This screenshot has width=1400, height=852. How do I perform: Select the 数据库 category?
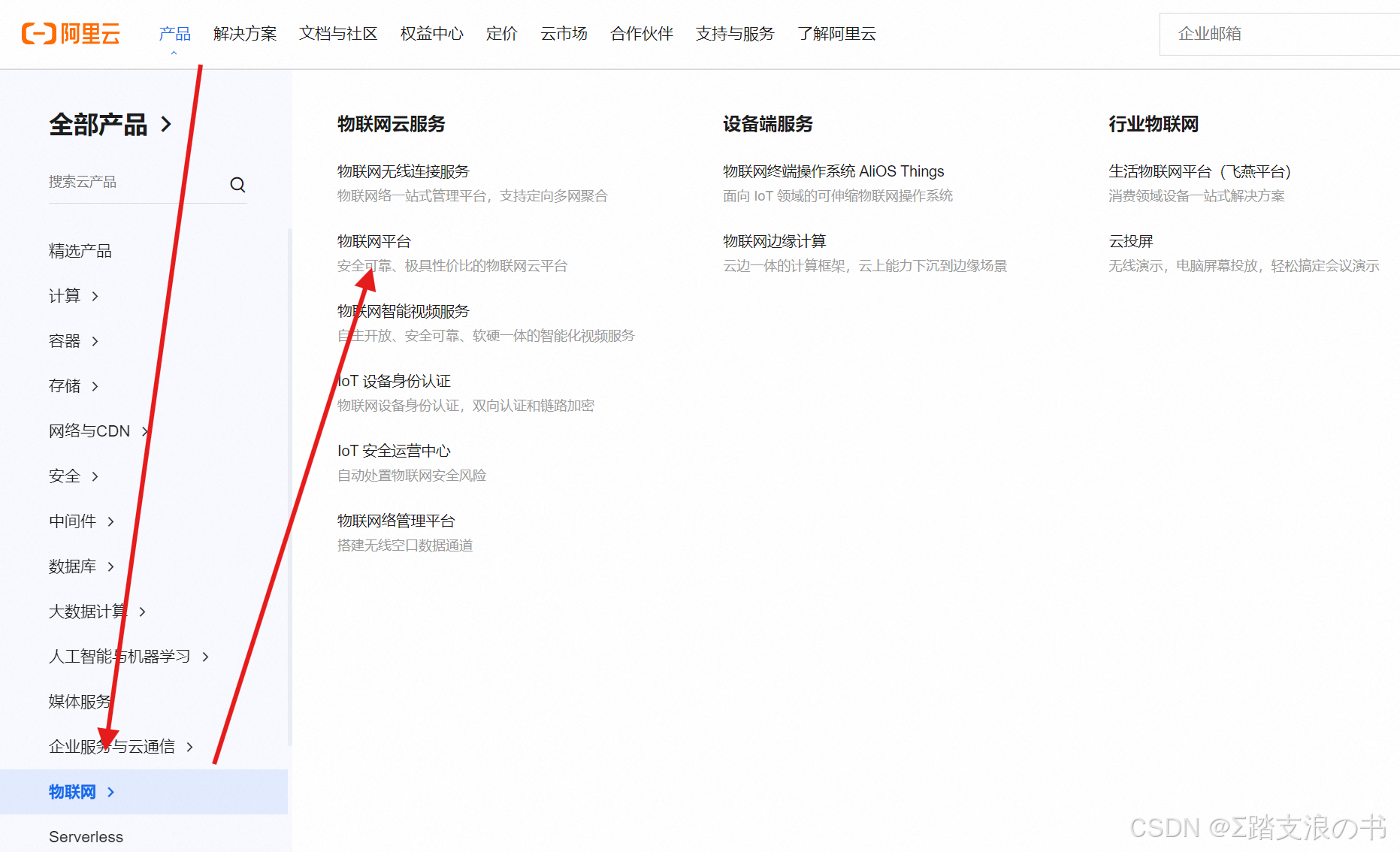pos(73,566)
